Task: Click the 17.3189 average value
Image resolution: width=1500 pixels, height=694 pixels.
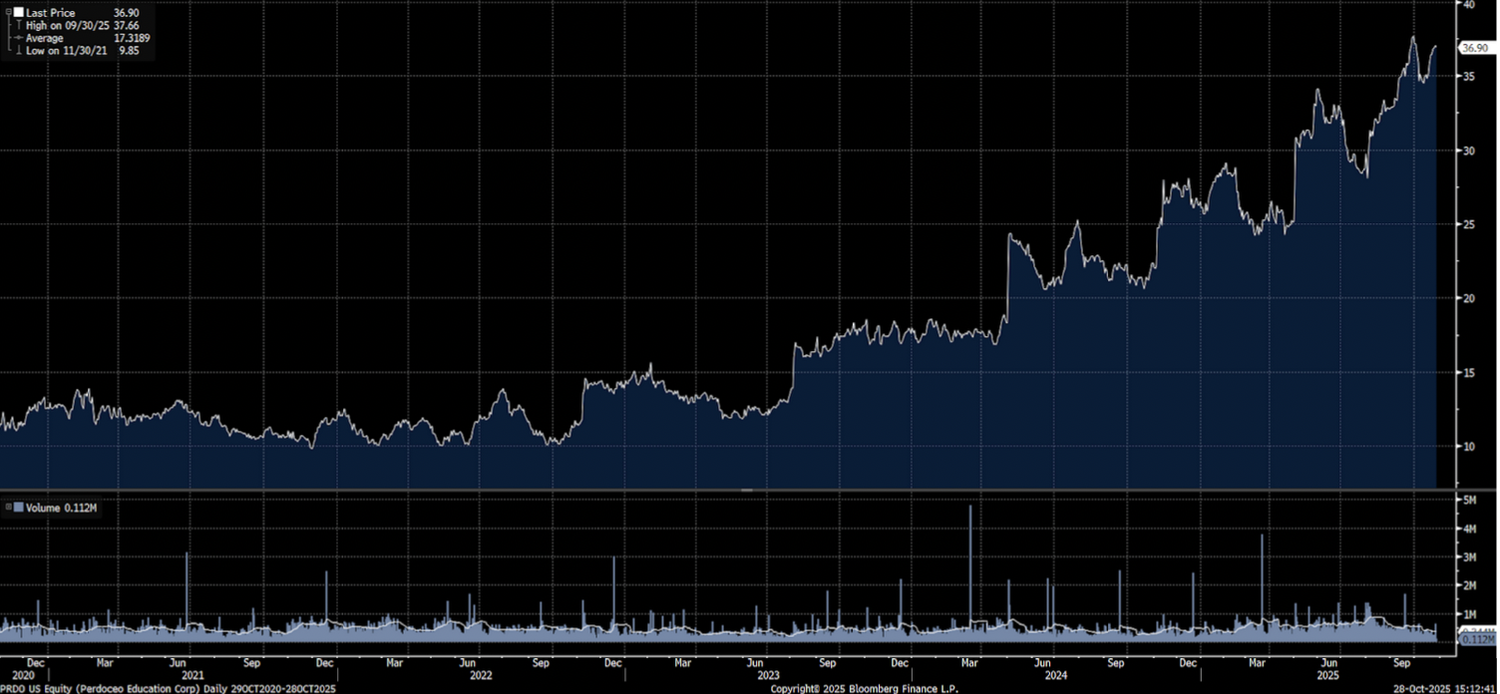Action: [131, 38]
